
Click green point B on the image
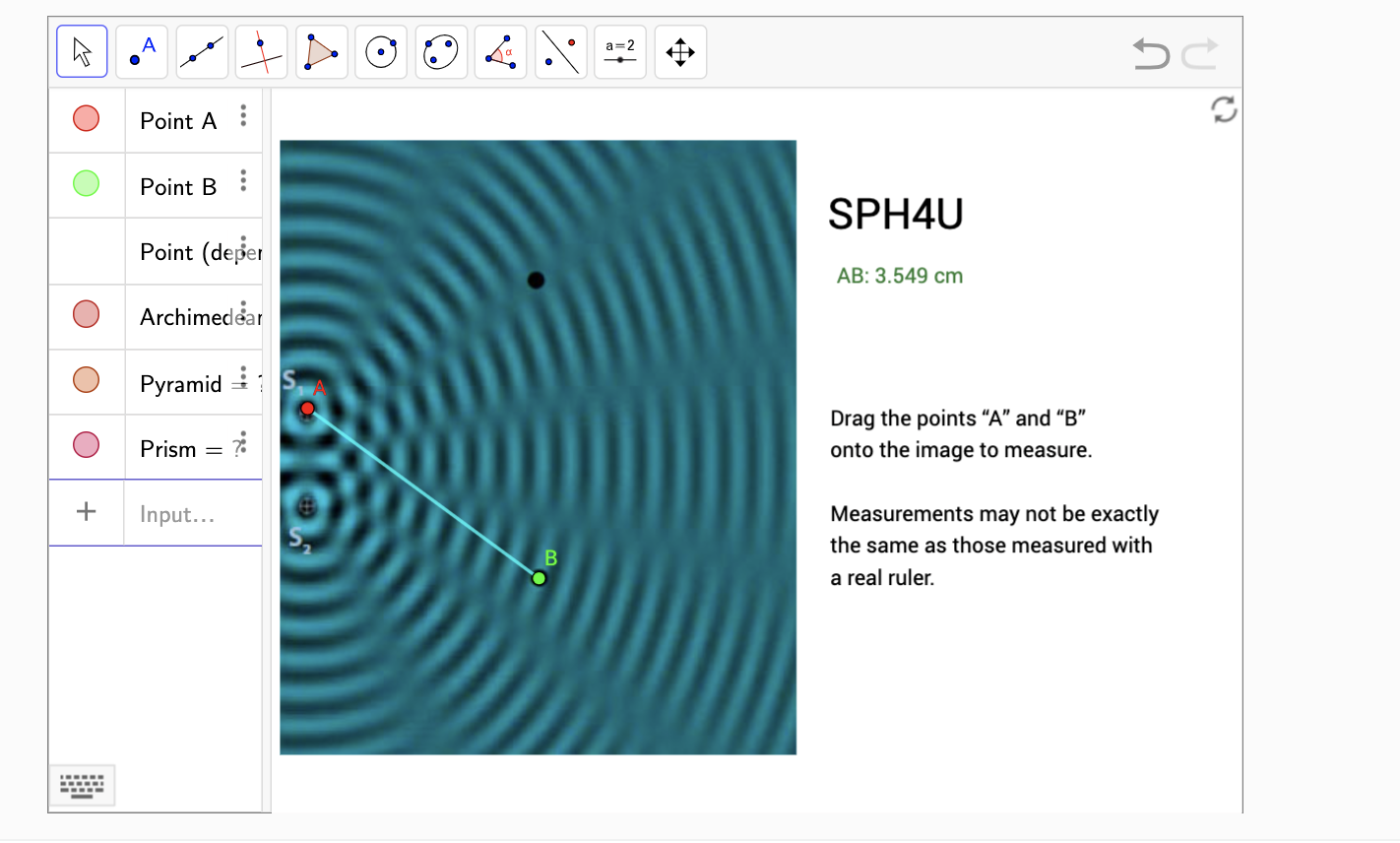pyautogui.click(x=539, y=578)
